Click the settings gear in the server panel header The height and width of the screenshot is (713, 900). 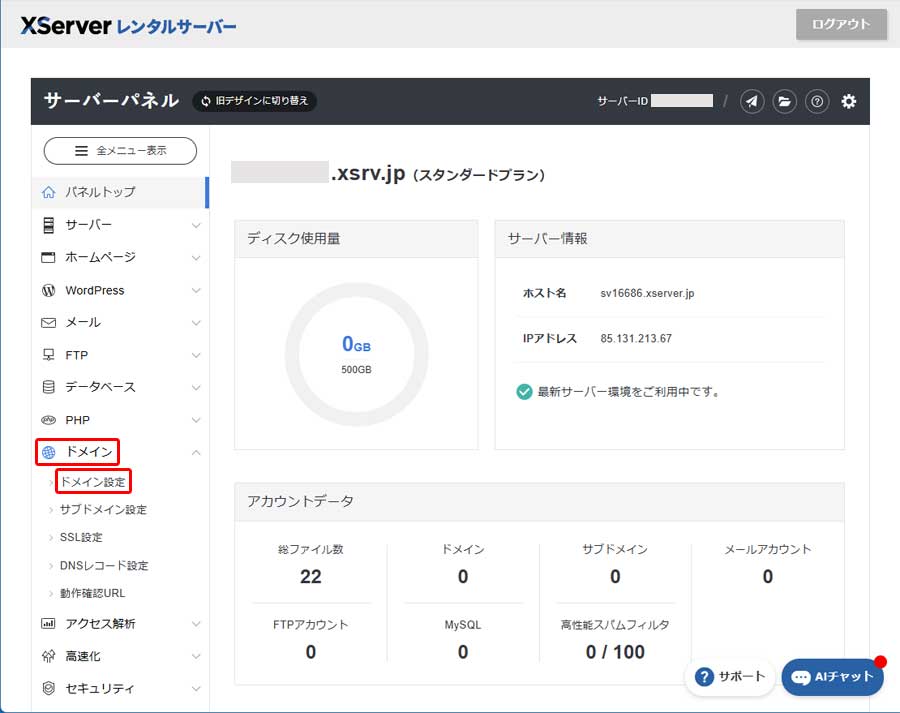pyautogui.click(x=848, y=101)
